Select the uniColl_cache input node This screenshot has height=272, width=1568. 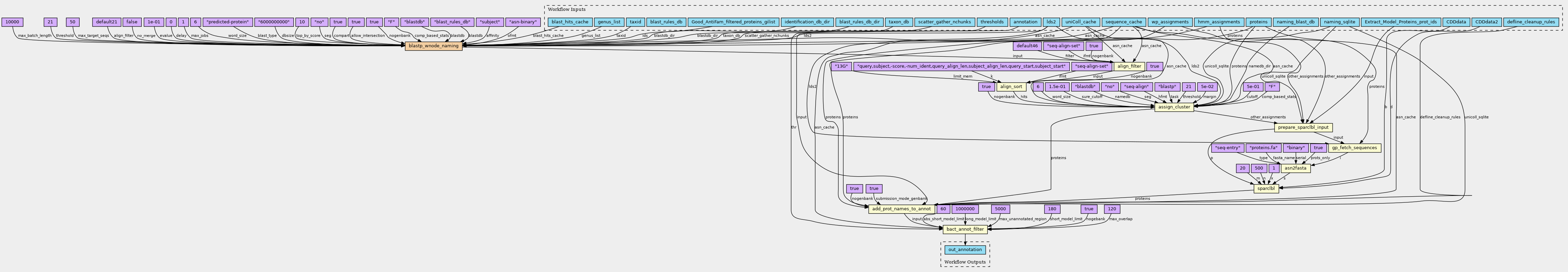(1081, 22)
